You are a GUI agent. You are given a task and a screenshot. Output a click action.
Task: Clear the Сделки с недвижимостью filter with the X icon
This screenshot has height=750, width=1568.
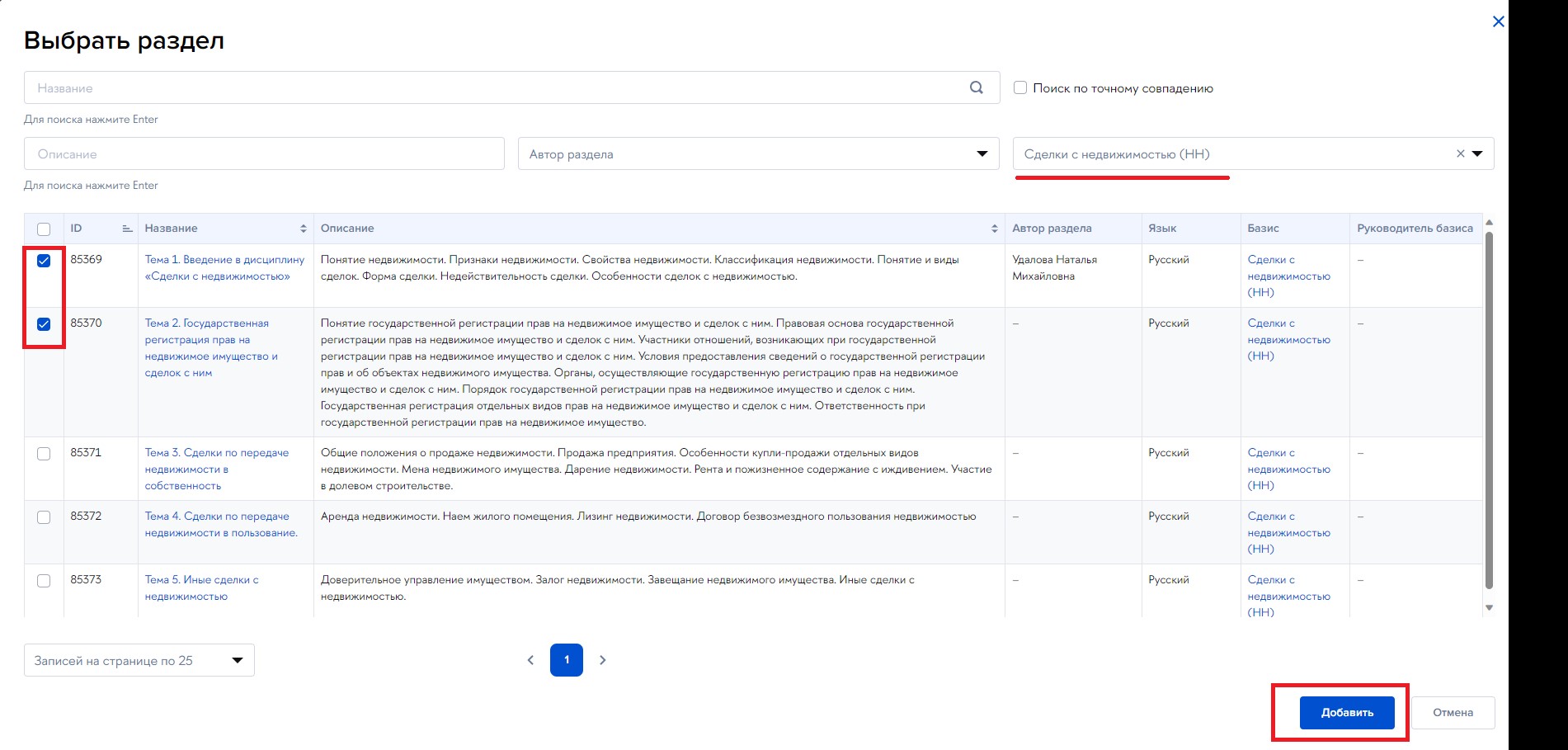coord(1460,153)
